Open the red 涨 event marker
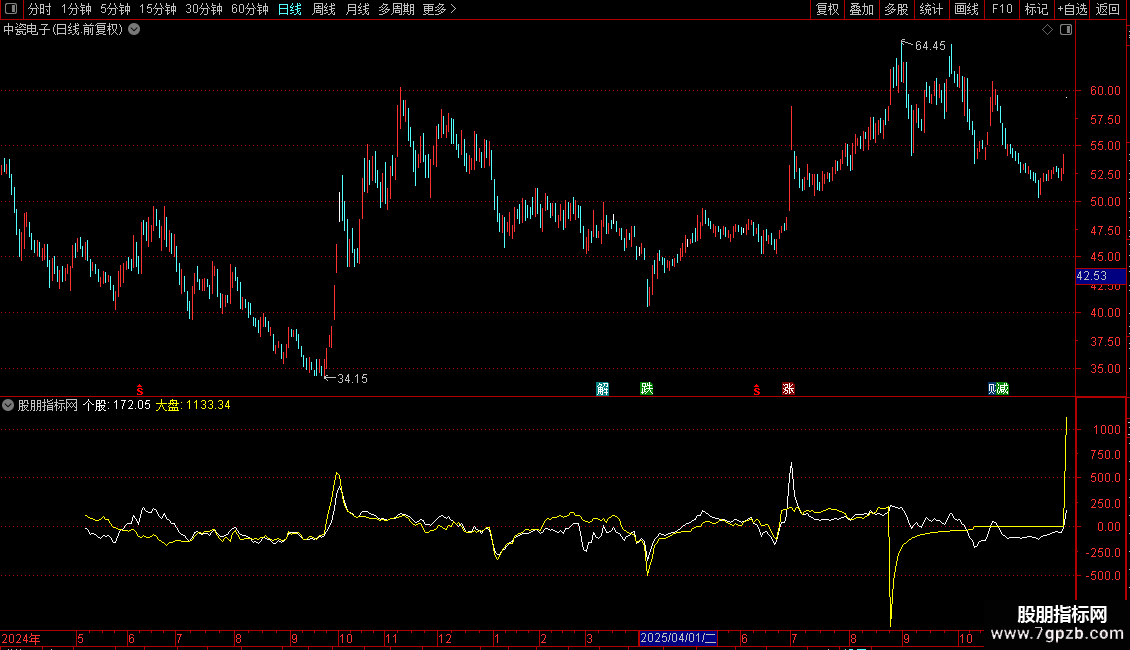This screenshot has width=1130, height=650. point(788,389)
